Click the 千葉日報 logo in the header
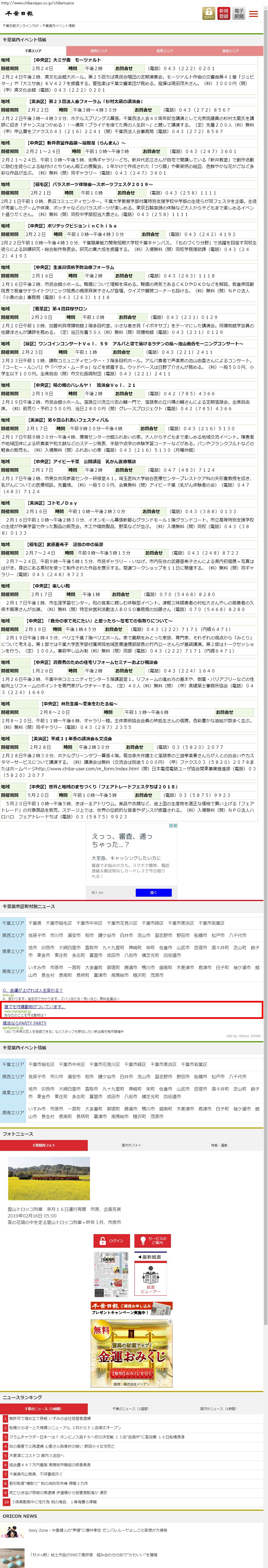 [19, 13]
